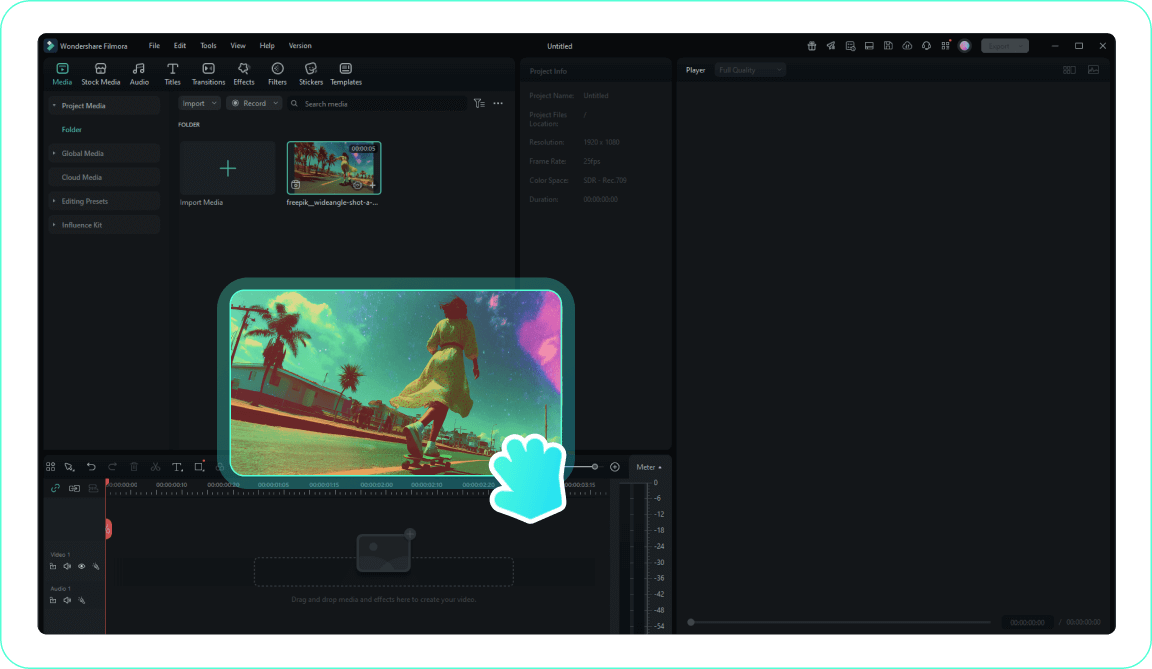Viewport: 1152px width, 669px height.
Task: Open the timeline layout grid icon
Action: 51,466
